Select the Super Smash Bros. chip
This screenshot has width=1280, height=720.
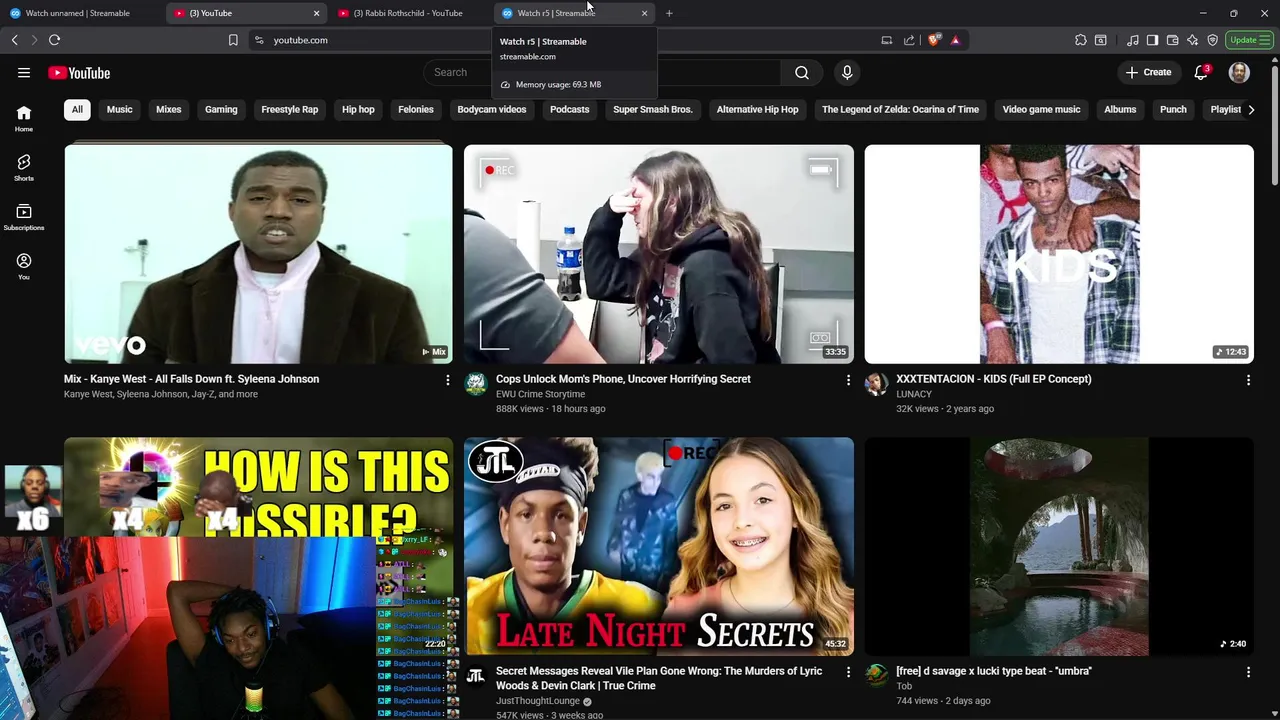(653, 109)
